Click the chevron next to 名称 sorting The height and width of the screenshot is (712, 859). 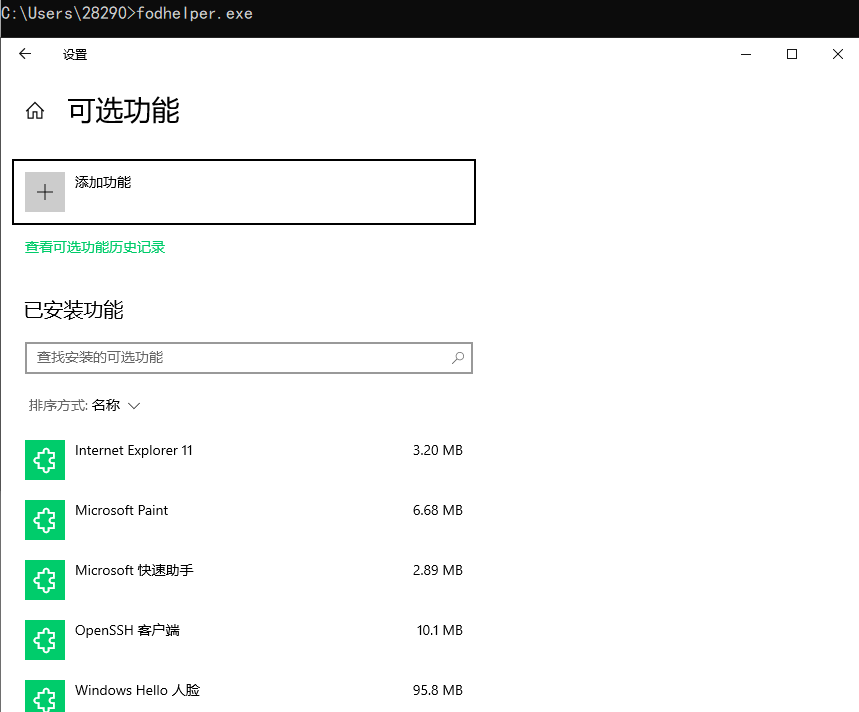[x=135, y=406]
